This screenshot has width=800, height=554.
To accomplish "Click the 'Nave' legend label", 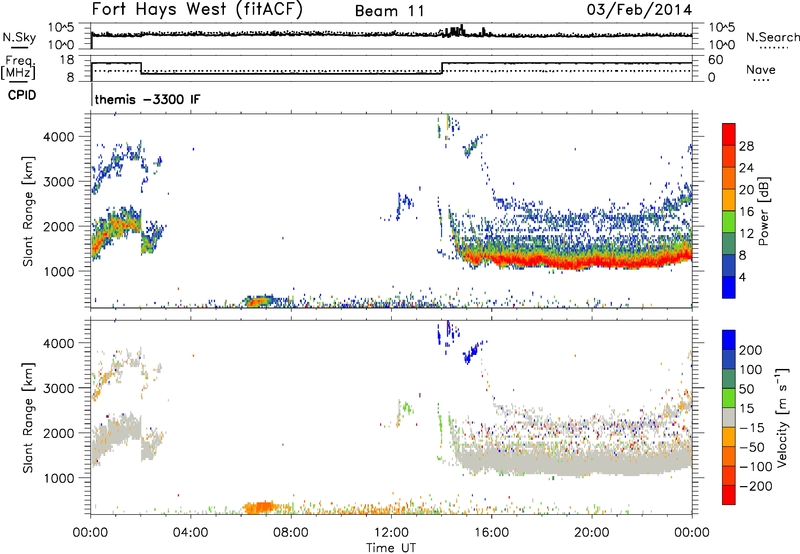I will click(760, 69).
